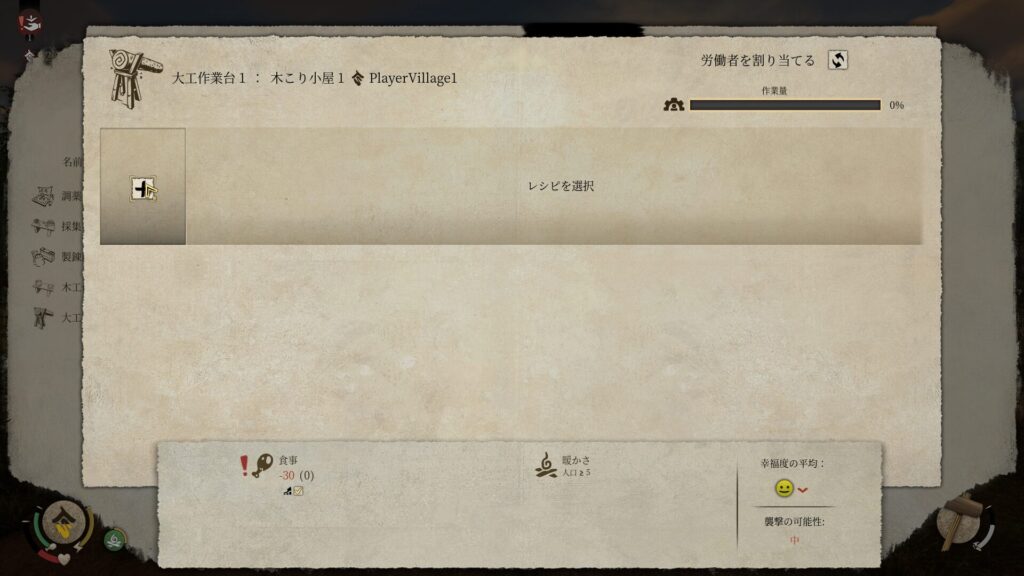
Task: Toggle the small checkbox under 食事
Action: coord(298,490)
